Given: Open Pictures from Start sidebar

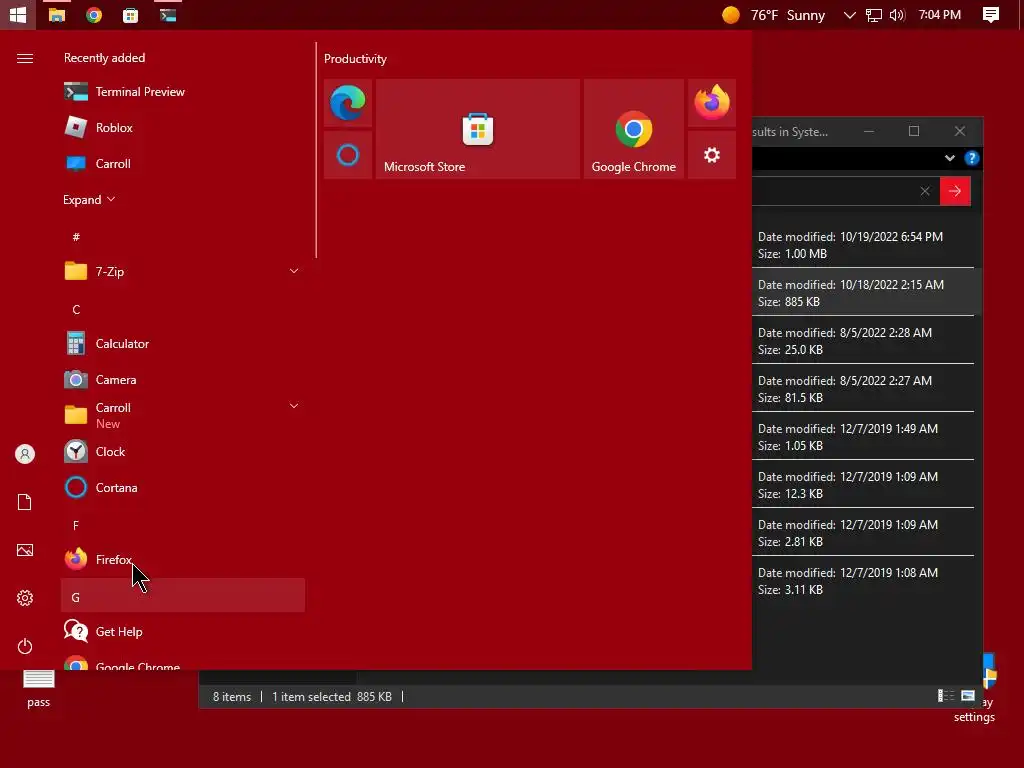Looking at the screenshot, I should click(25, 551).
